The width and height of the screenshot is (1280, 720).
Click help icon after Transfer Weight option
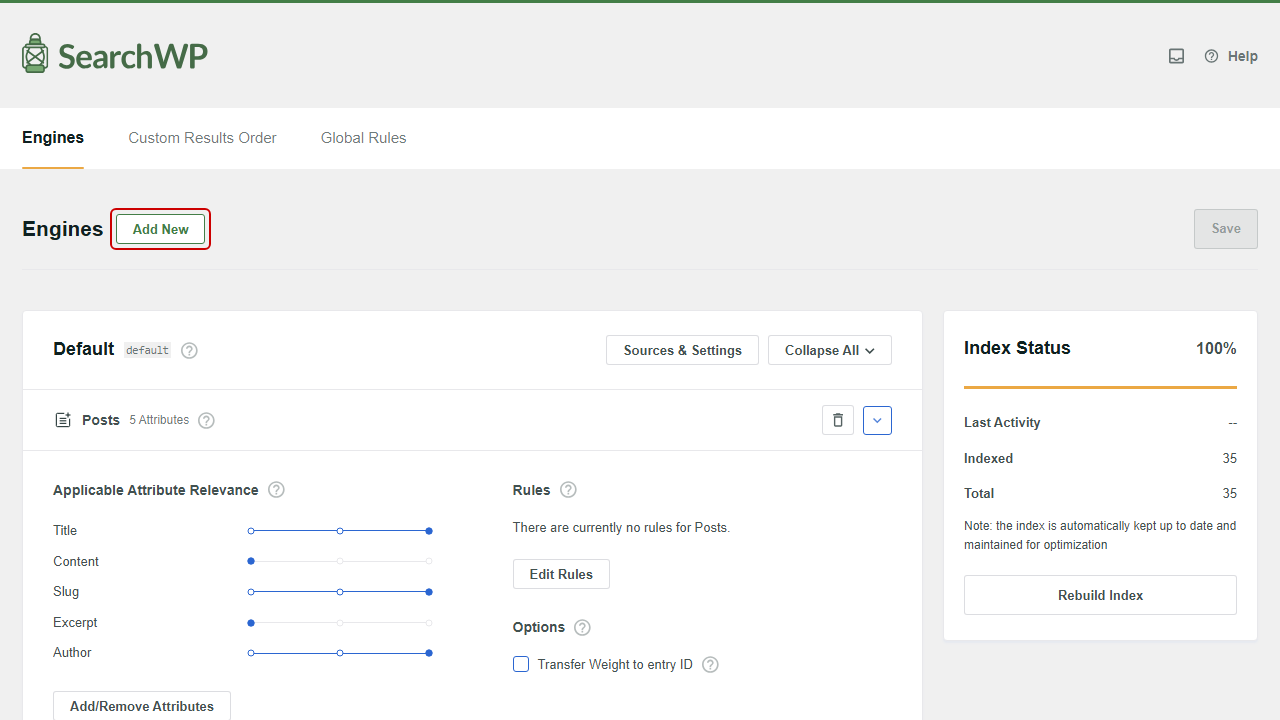(710, 665)
